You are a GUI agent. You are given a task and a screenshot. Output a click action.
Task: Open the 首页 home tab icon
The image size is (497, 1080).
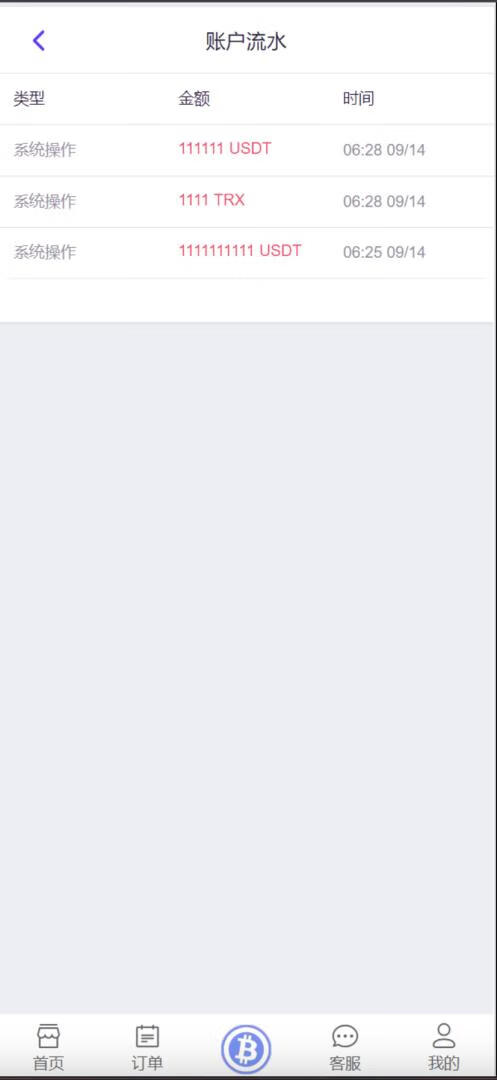[x=48, y=1036]
